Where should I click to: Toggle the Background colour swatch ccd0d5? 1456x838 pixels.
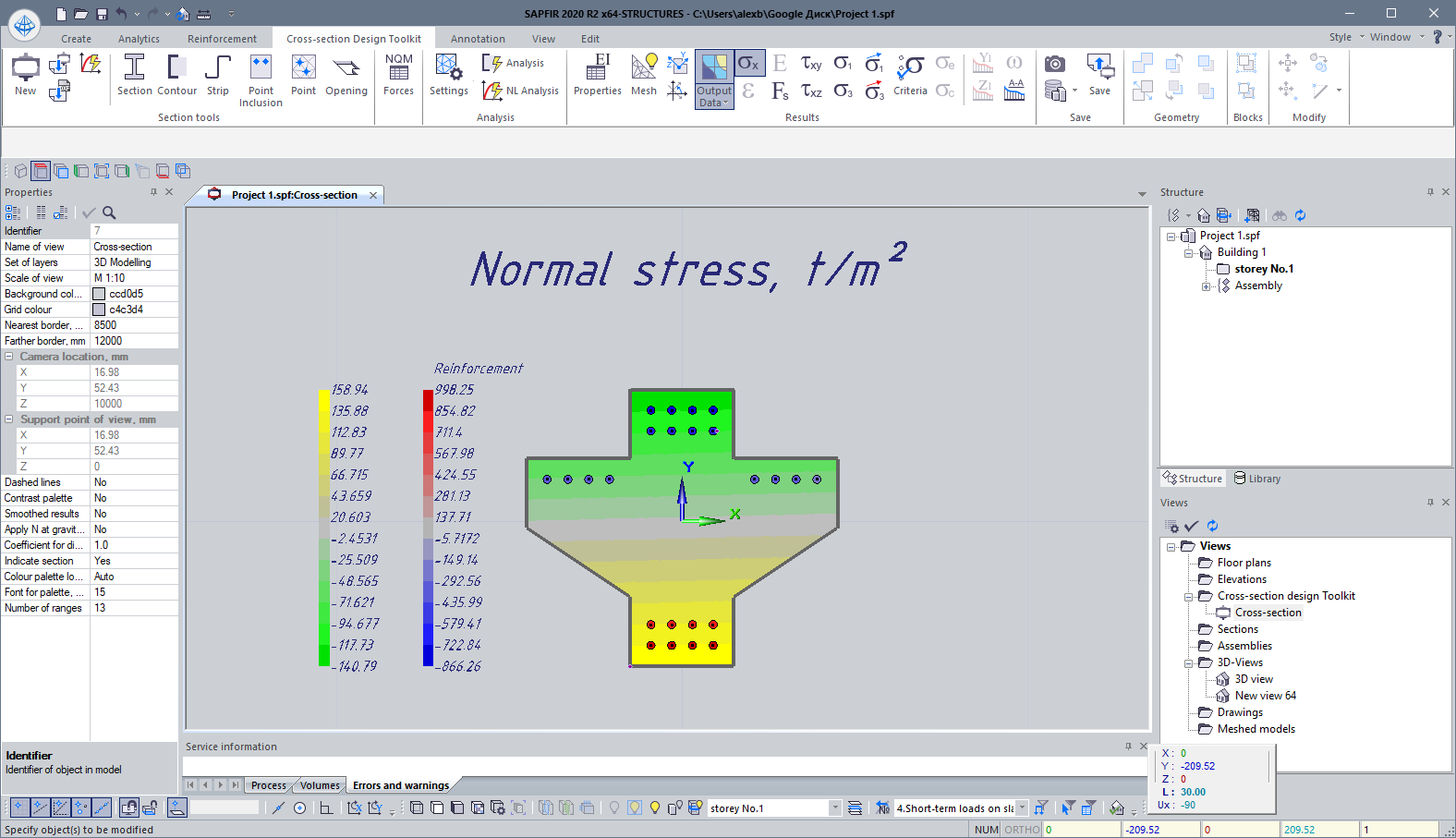point(99,294)
